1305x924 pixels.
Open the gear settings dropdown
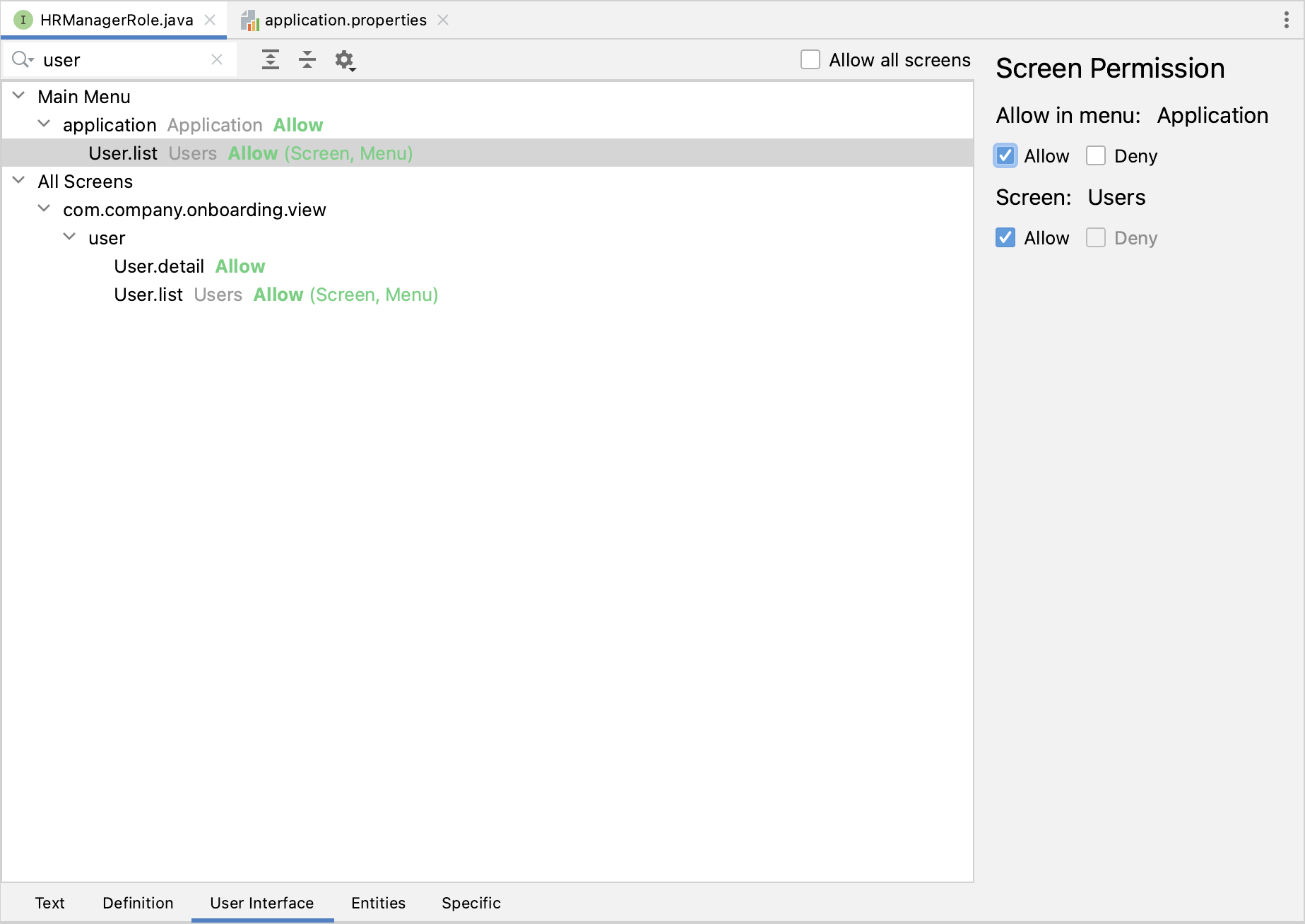(x=345, y=61)
